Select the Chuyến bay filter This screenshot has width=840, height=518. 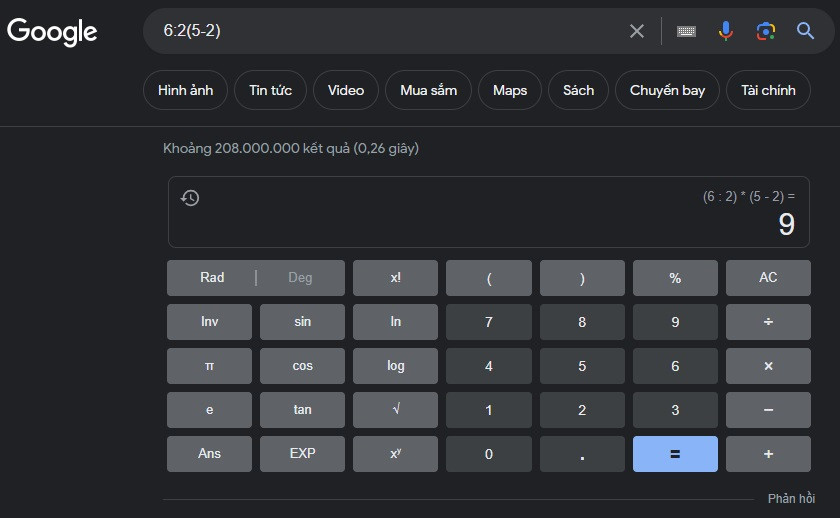[667, 90]
